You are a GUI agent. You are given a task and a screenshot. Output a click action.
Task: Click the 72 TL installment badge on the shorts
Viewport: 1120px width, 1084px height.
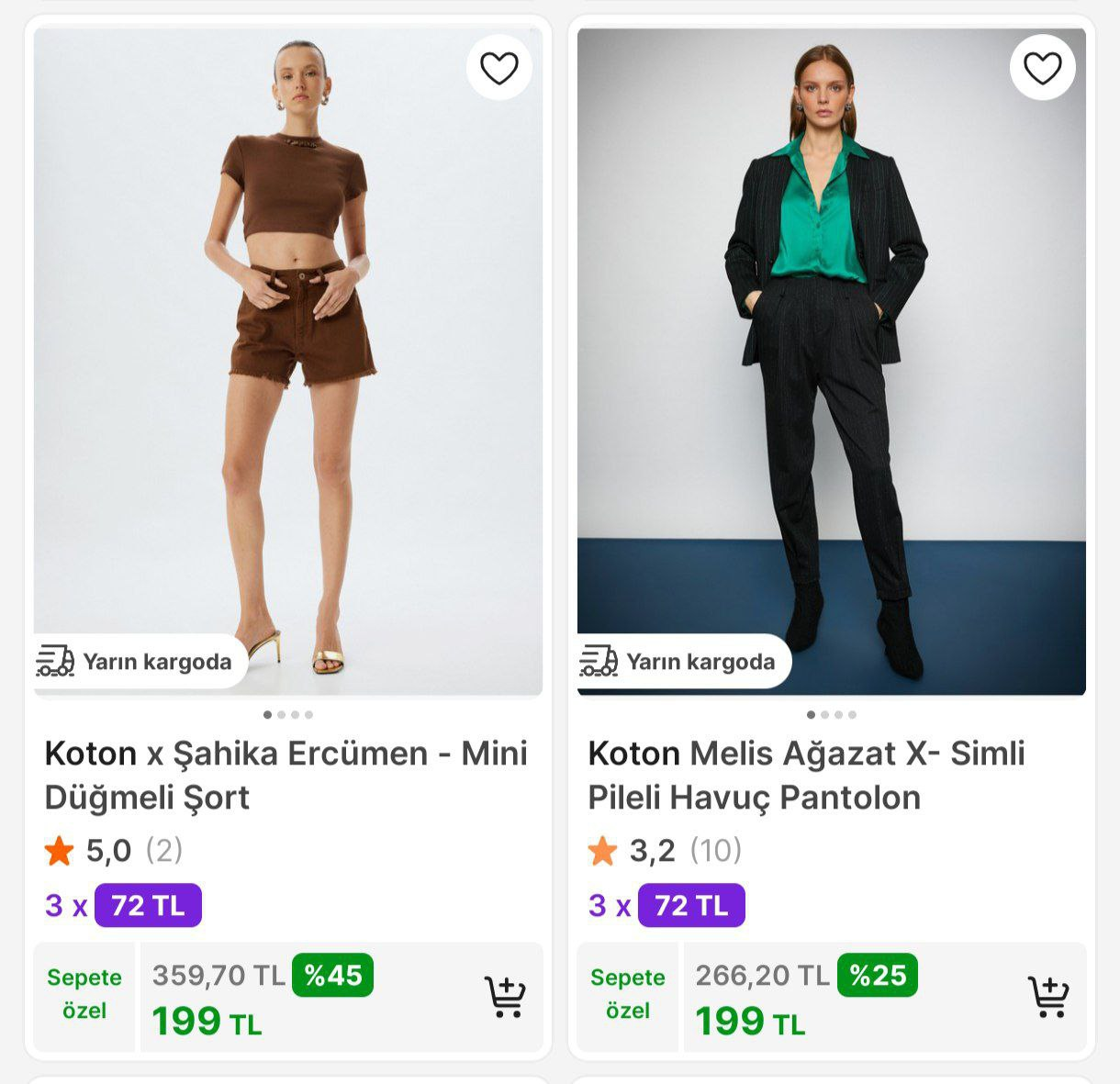(x=149, y=907)
